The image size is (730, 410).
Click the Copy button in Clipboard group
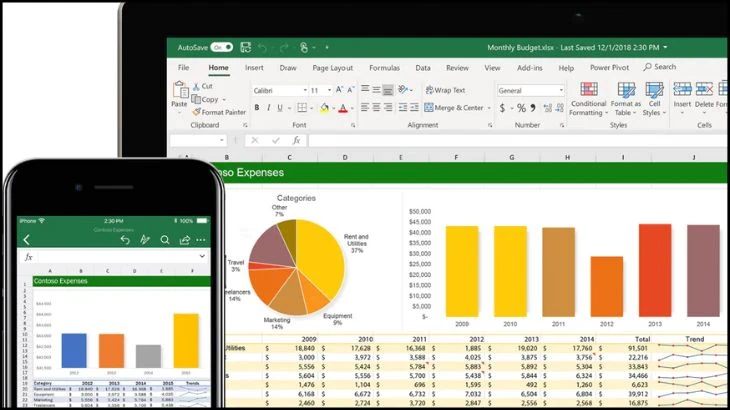click(x=205, y=99)
